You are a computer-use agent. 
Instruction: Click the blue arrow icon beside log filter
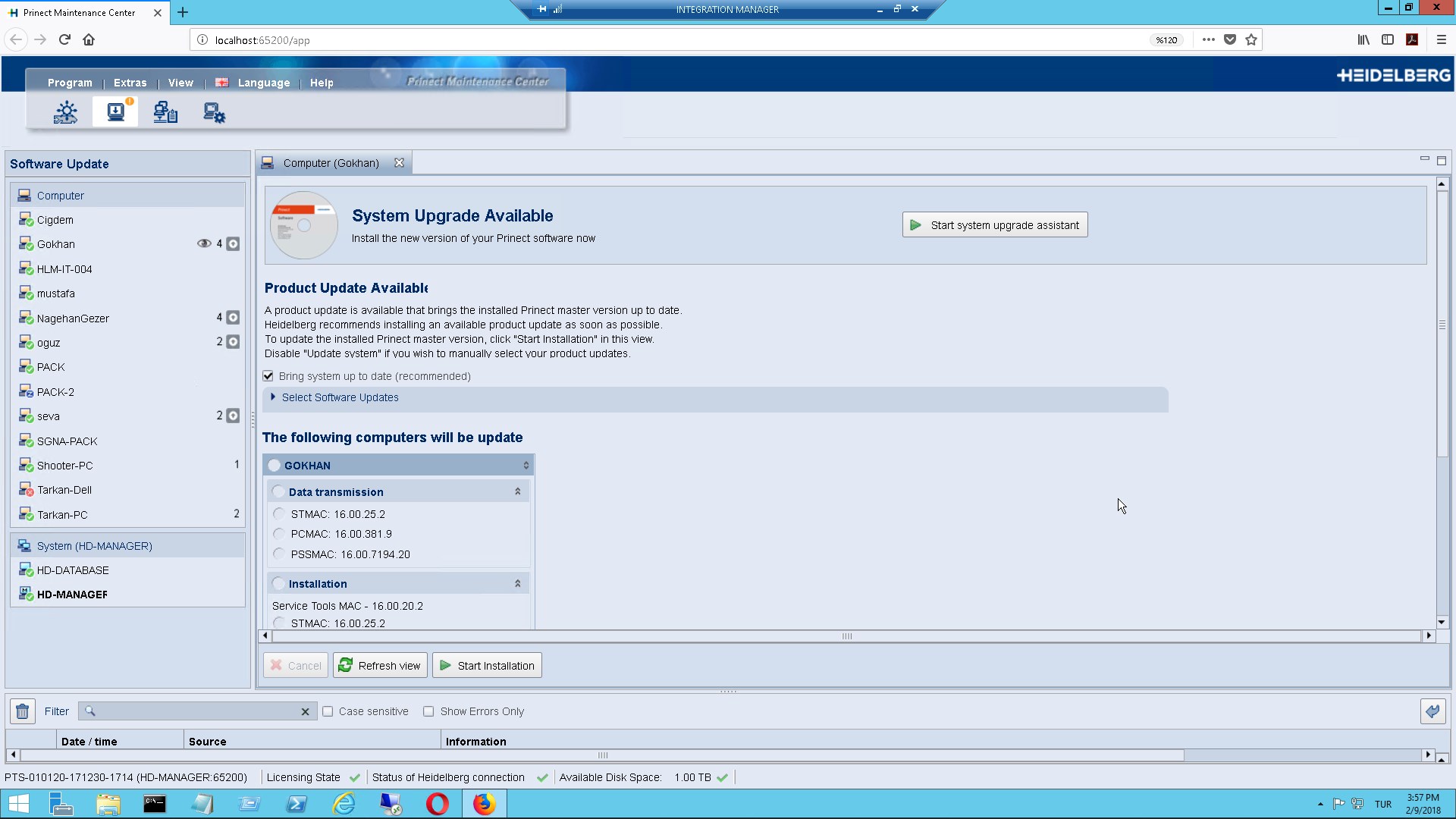(1432, 711)
